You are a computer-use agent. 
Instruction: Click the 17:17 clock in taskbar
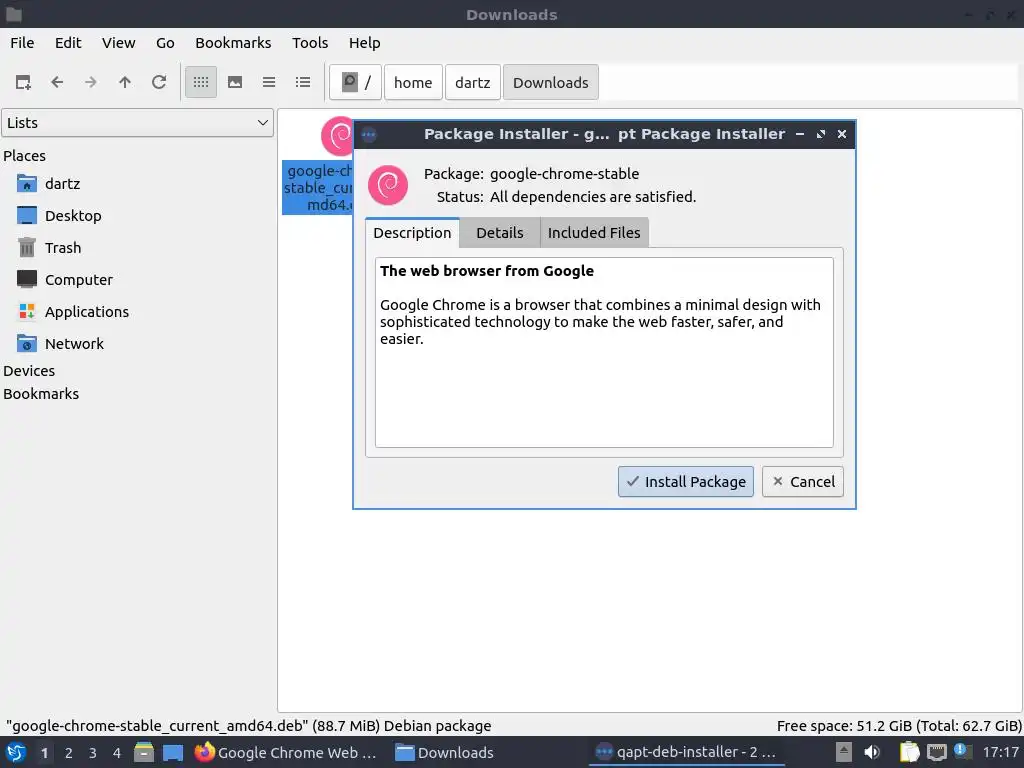1000,752
